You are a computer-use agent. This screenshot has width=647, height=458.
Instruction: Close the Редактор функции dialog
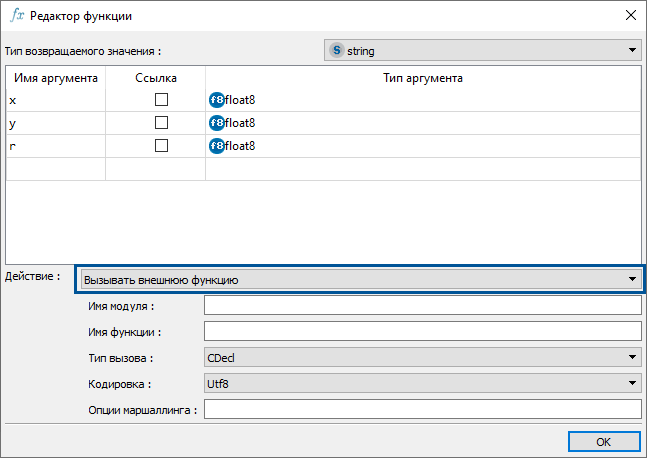pos(630,16)
